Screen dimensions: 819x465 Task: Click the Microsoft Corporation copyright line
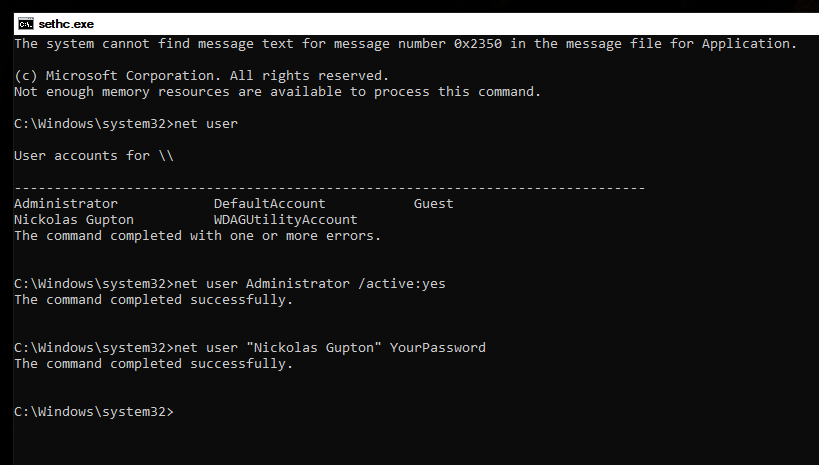tap(202, 76)
